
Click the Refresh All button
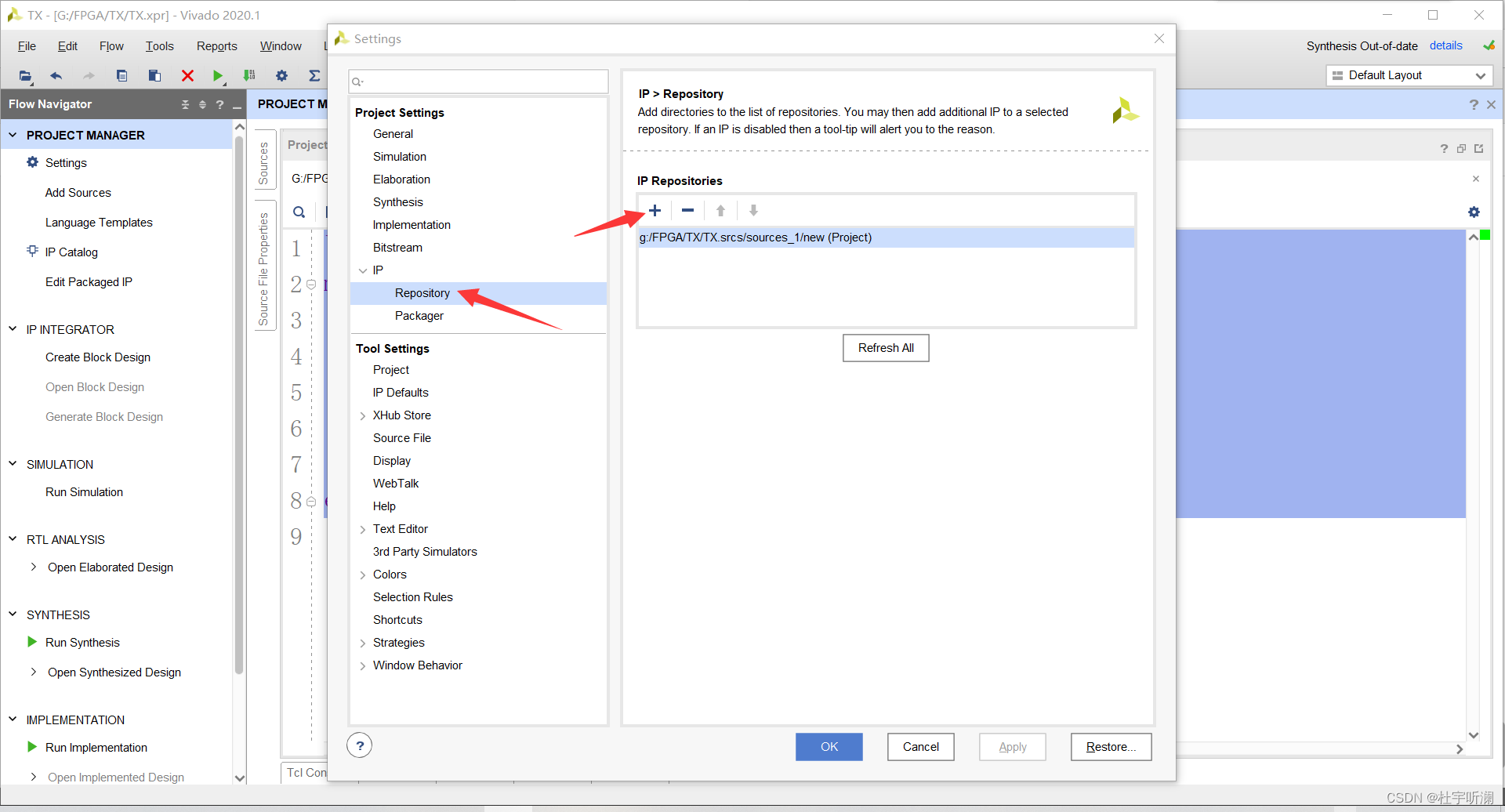coord(886,348)
